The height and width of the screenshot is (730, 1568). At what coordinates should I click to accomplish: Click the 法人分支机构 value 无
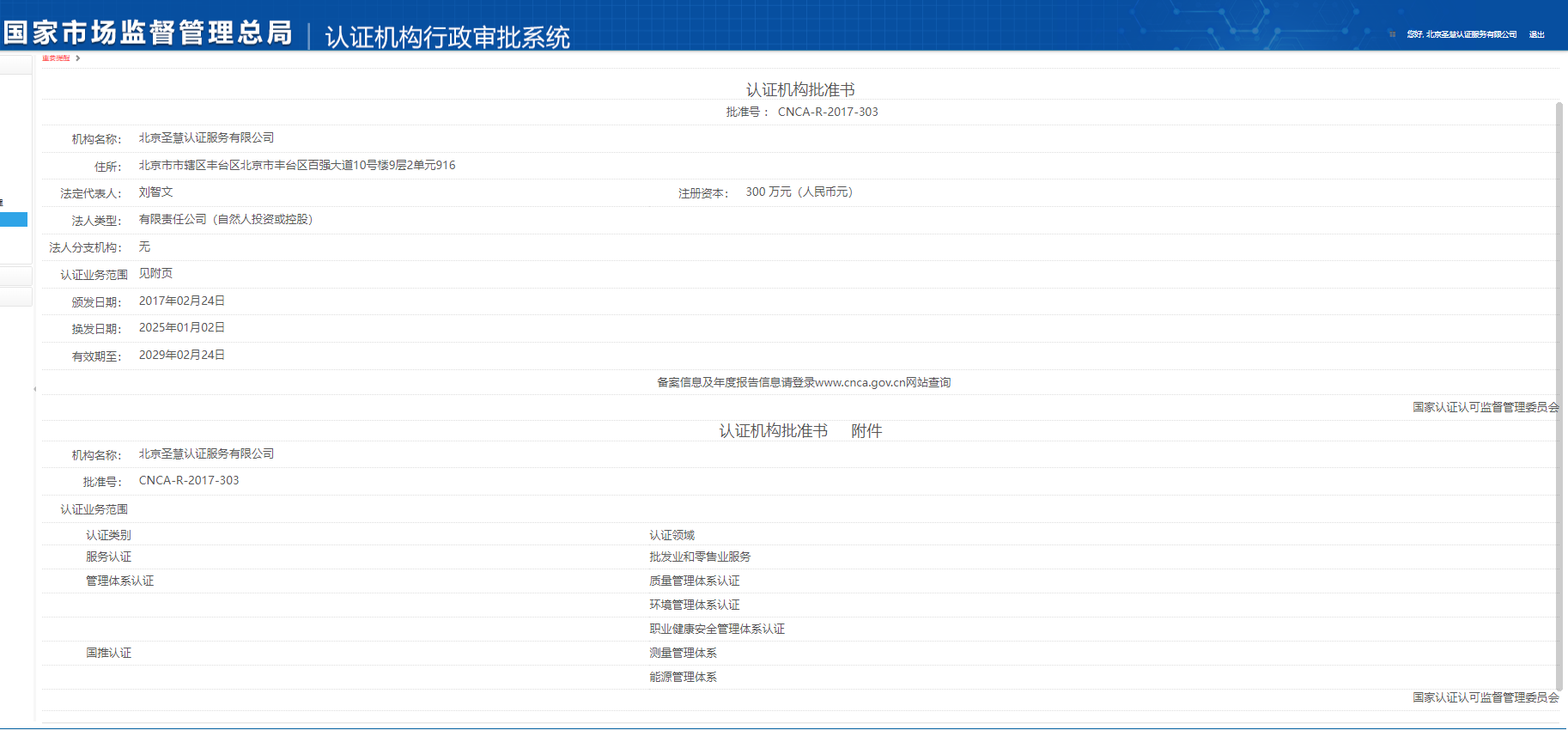click(x=144, y=246)
